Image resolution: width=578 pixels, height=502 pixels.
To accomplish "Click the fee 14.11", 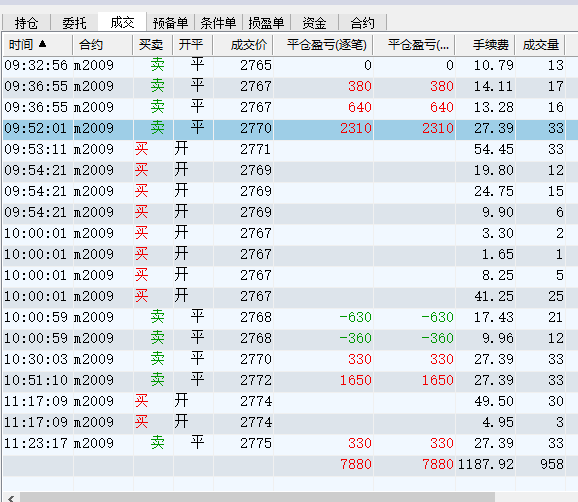I will coord(494,87).
